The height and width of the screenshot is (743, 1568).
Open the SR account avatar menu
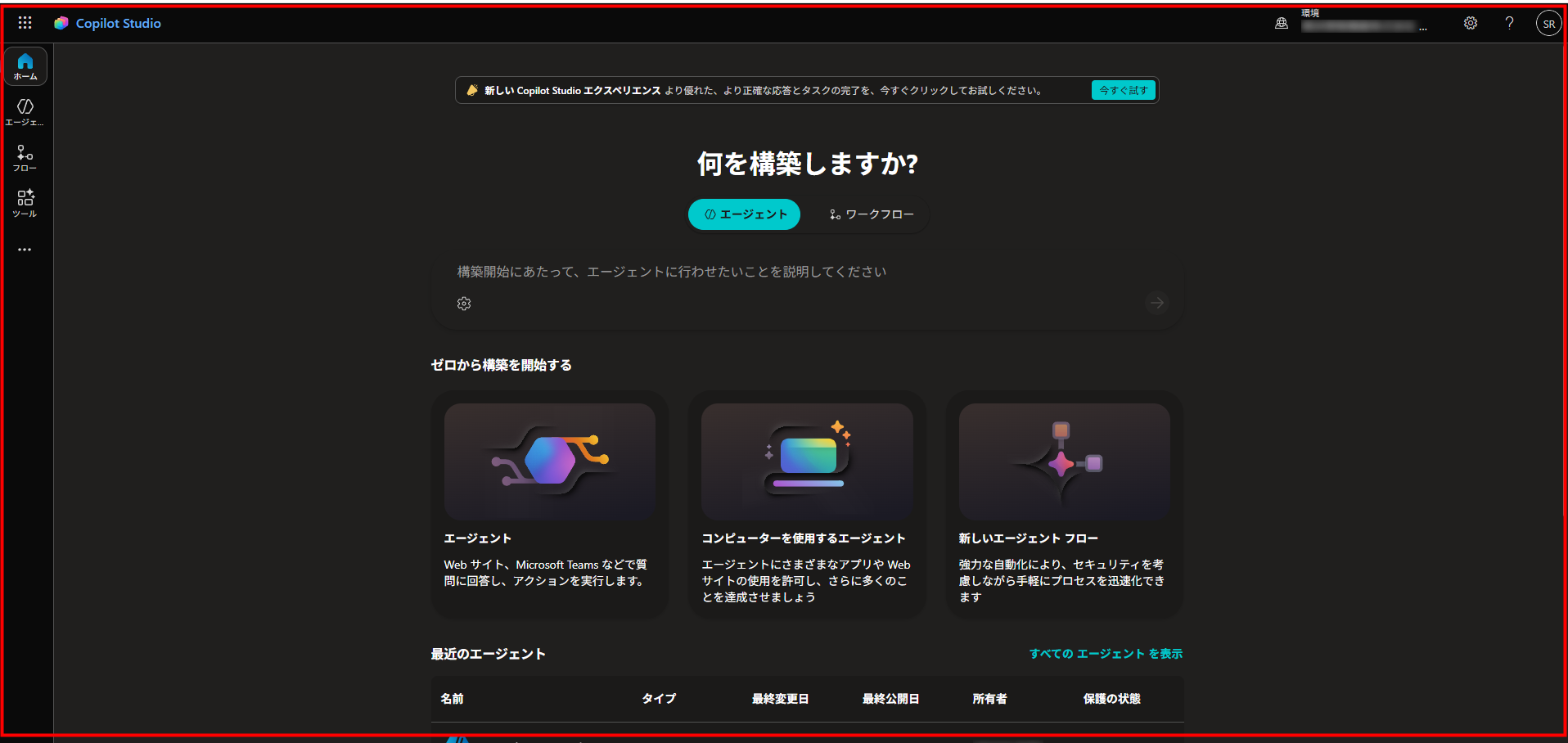1548,23
